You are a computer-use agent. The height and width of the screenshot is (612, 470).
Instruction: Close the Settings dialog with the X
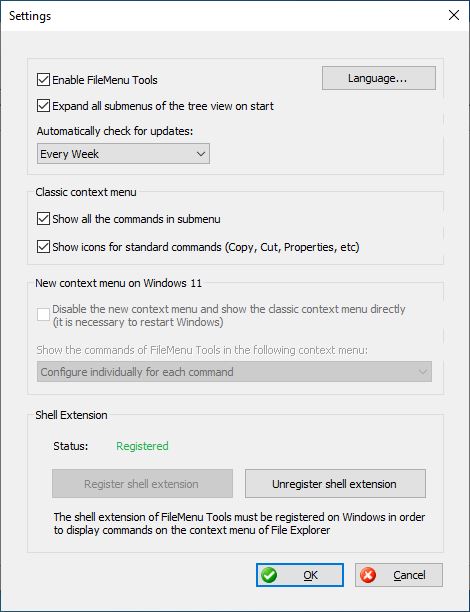pos(454,15)
